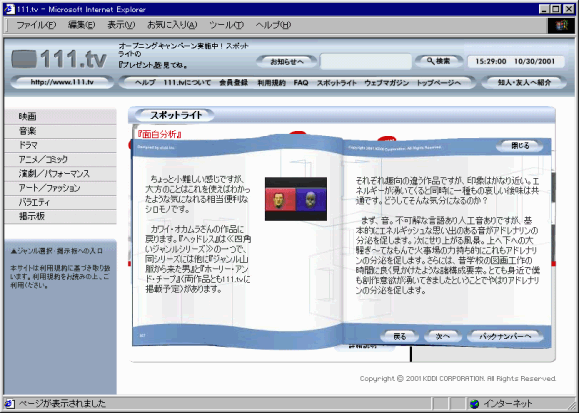Click the search text field
Viewport: 579px width, 413px height.
[x=366, y=62]
